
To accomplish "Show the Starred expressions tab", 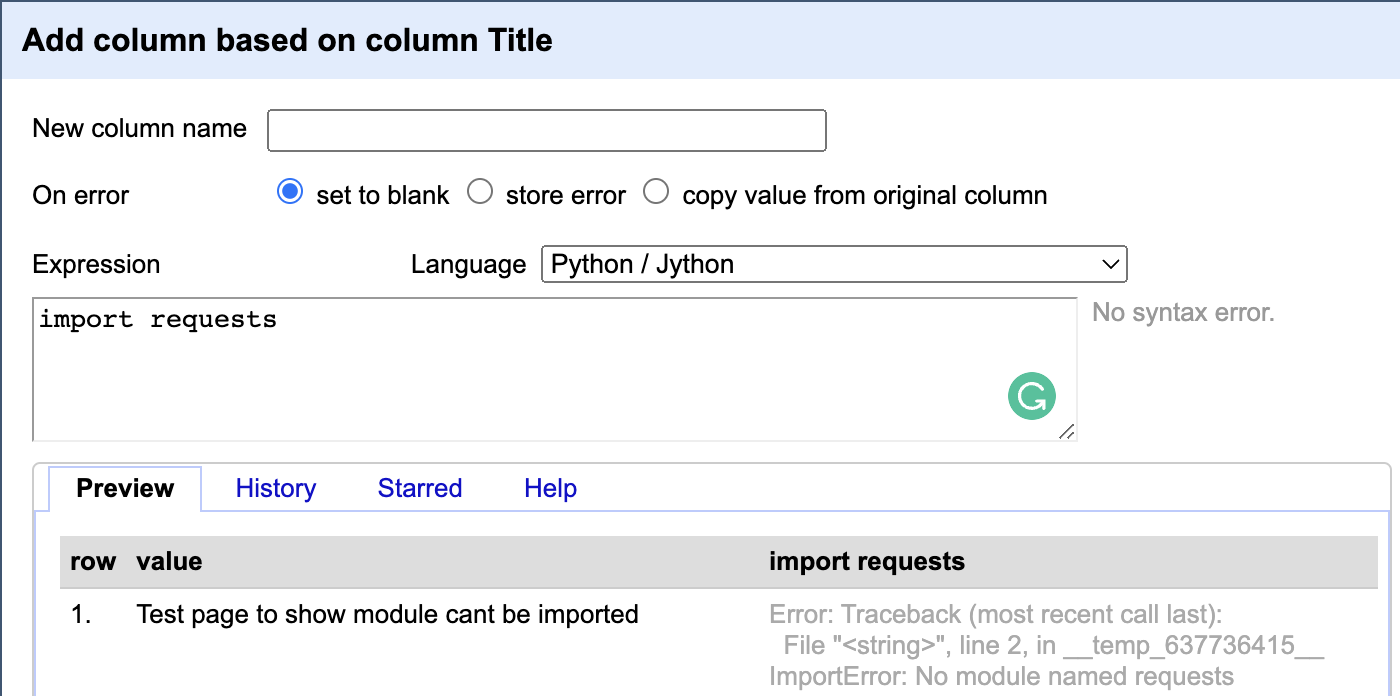I will click(x=420, y=489).
